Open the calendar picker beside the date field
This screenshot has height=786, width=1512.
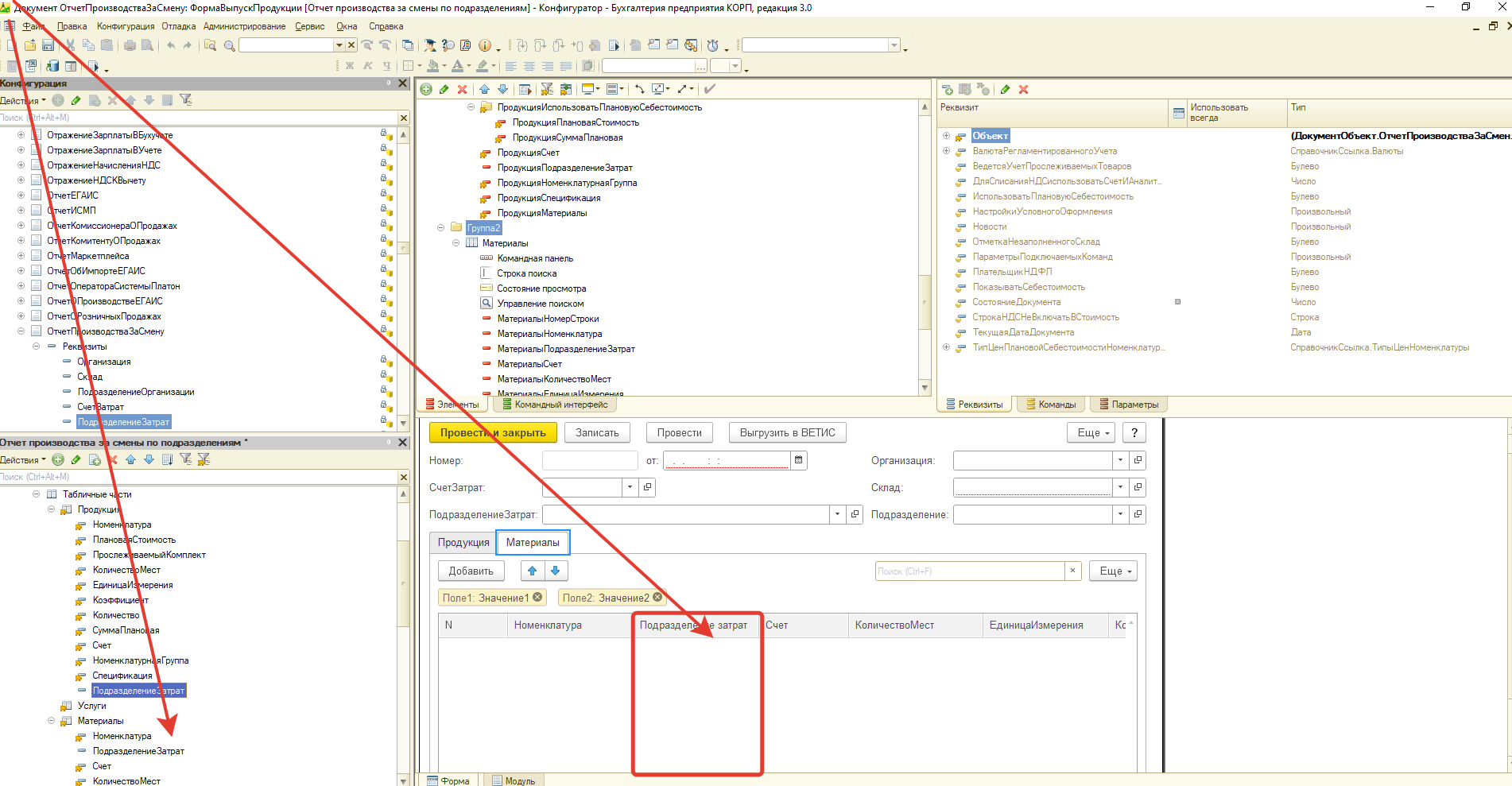(798, 460)
